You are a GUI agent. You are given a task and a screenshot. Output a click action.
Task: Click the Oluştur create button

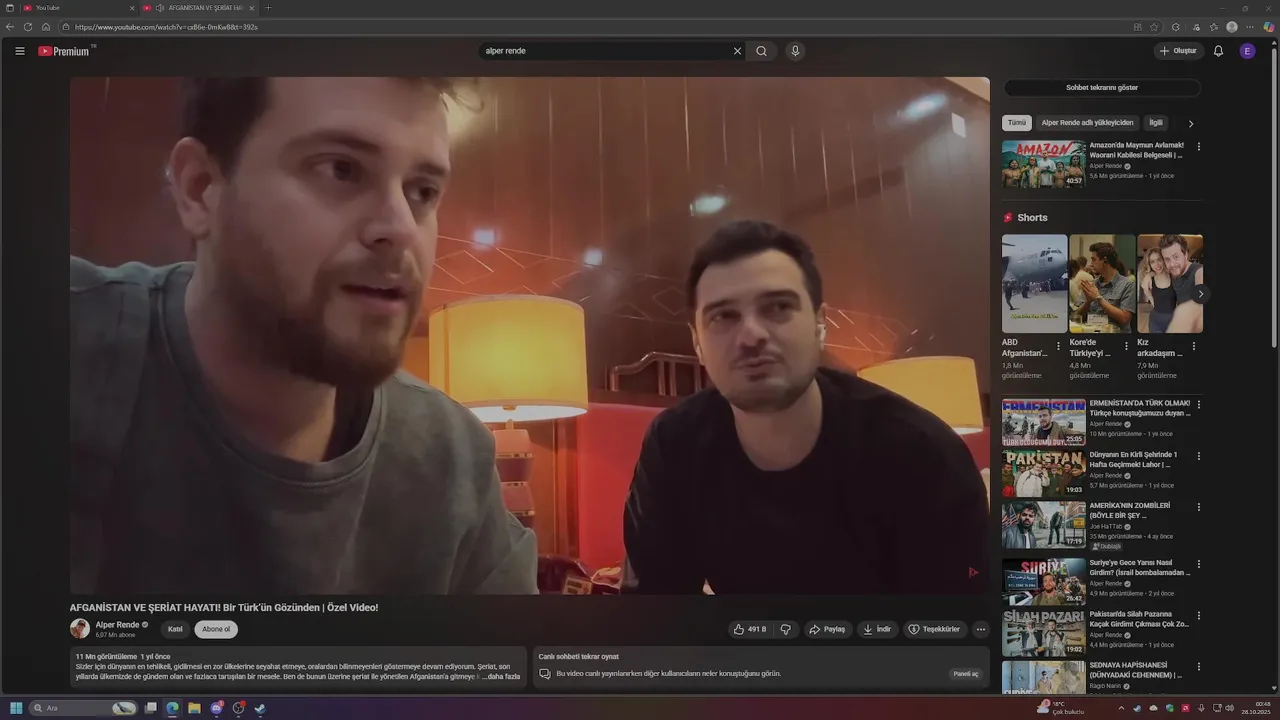(1178, 51)
